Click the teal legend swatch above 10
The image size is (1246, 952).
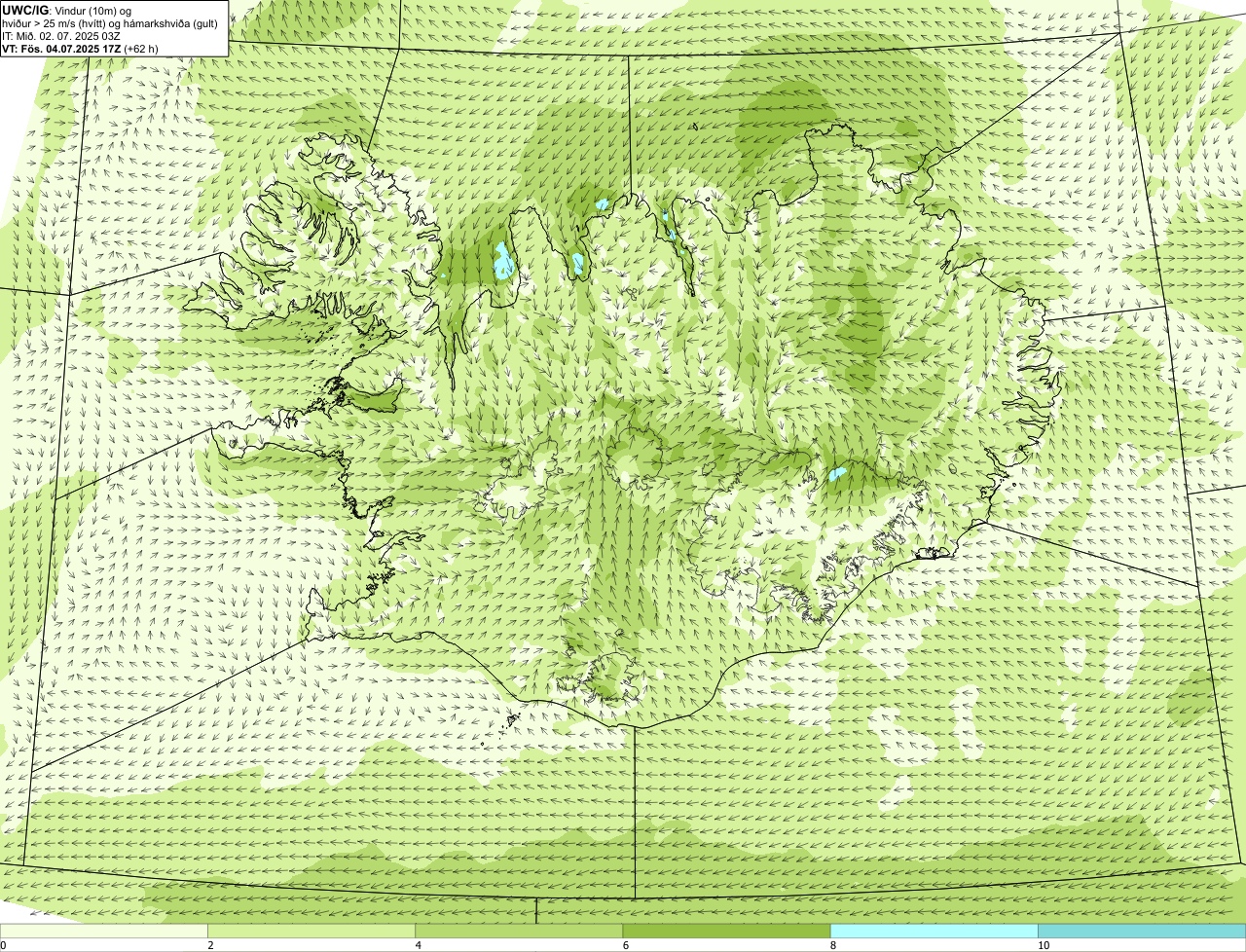(x=1142, y=931)
